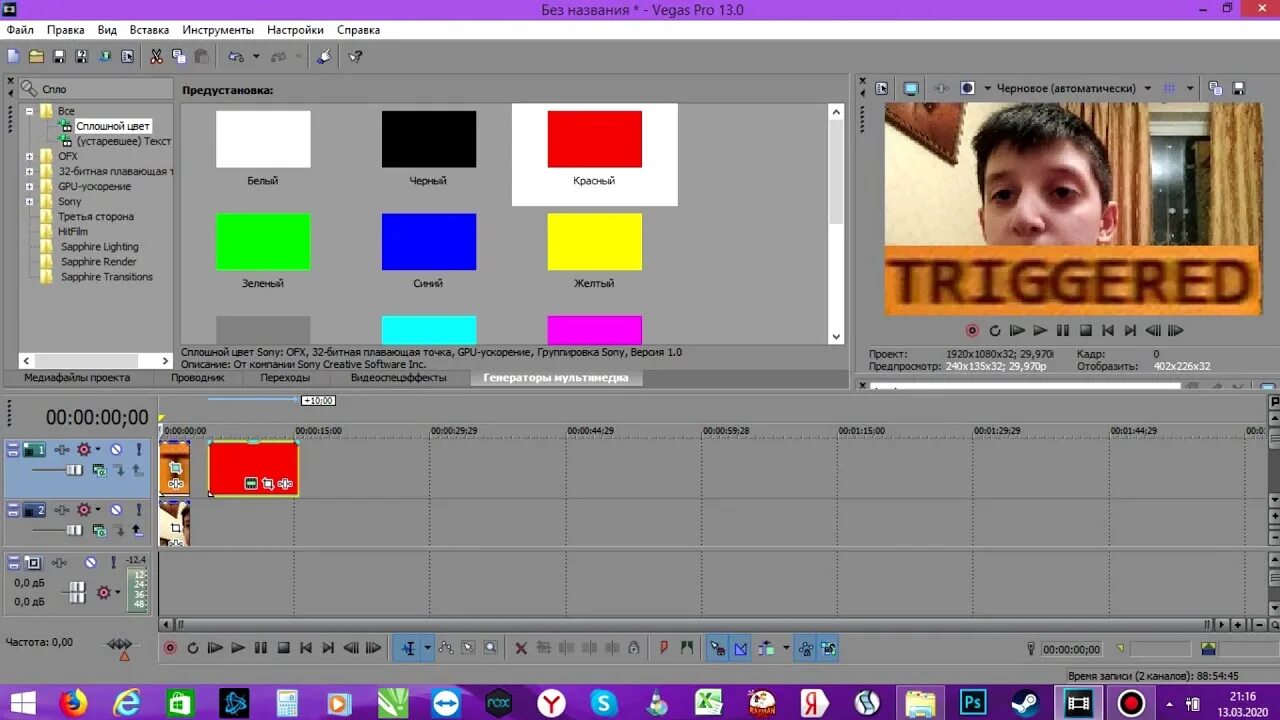Insert a marker with the orange flag icon
Screen dimensions: 1280x720
pyautogui.click(x=664, y=648)
